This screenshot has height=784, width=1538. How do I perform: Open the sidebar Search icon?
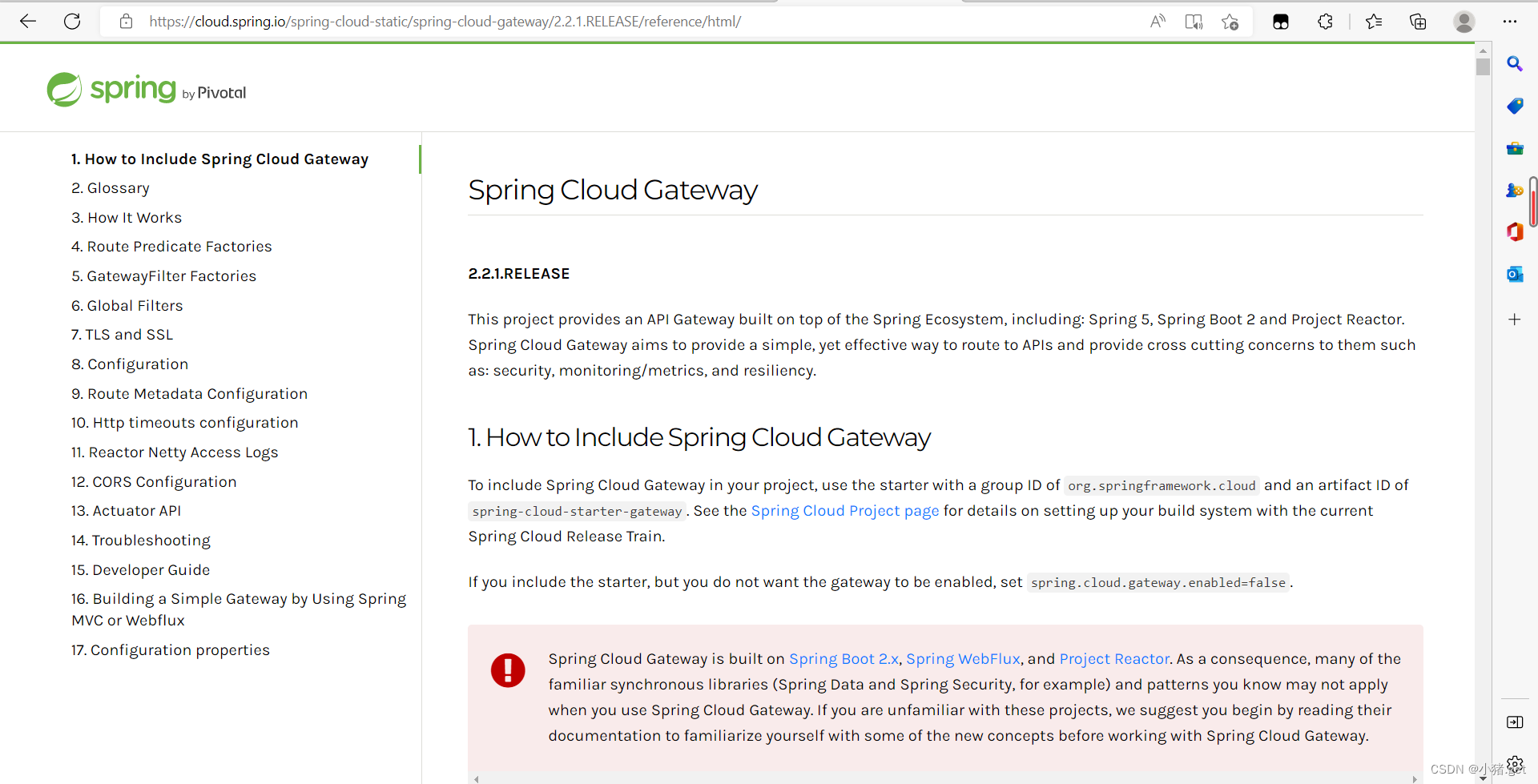coord(1515,63)
